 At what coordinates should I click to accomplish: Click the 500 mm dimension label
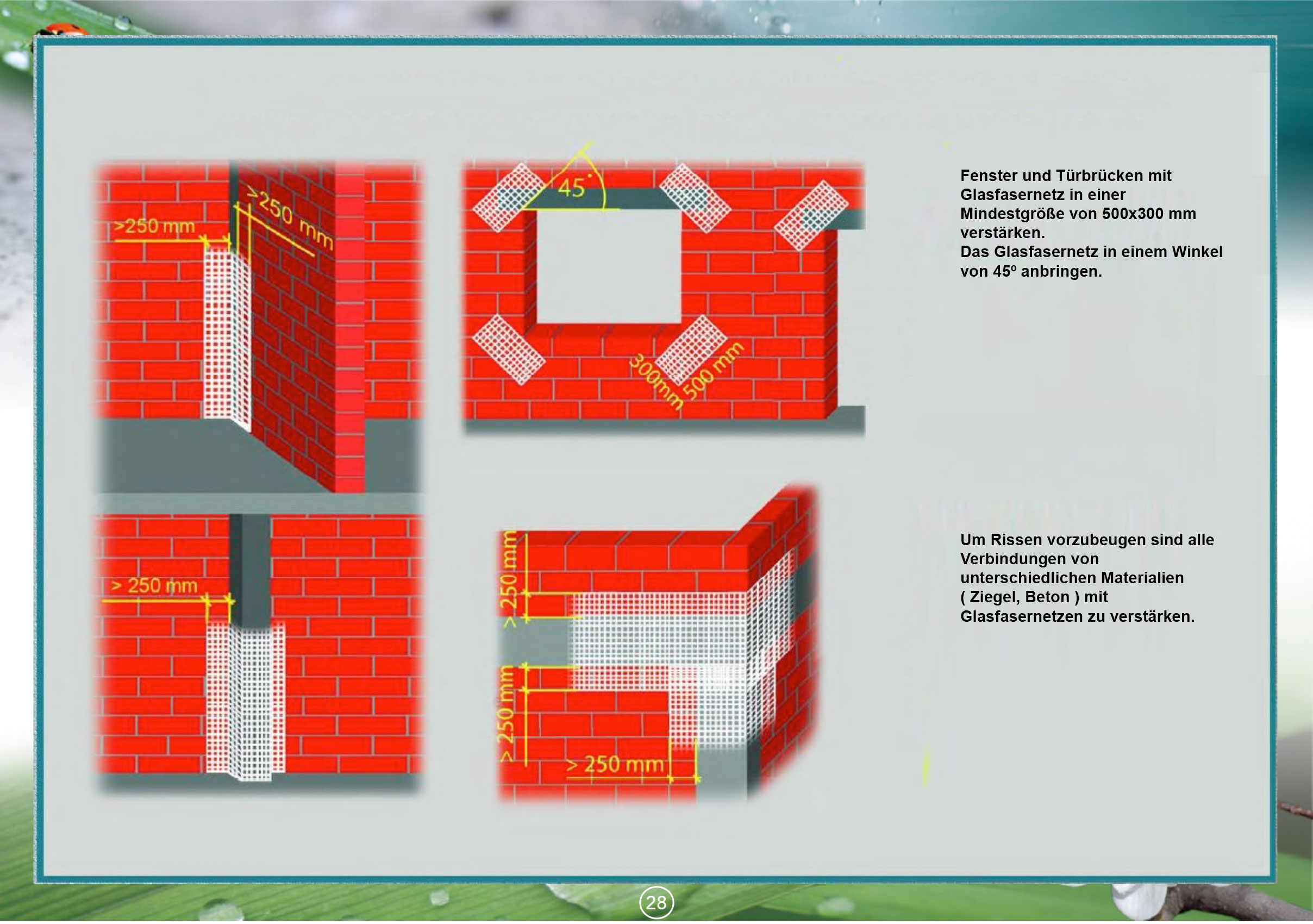coord(713,371)
